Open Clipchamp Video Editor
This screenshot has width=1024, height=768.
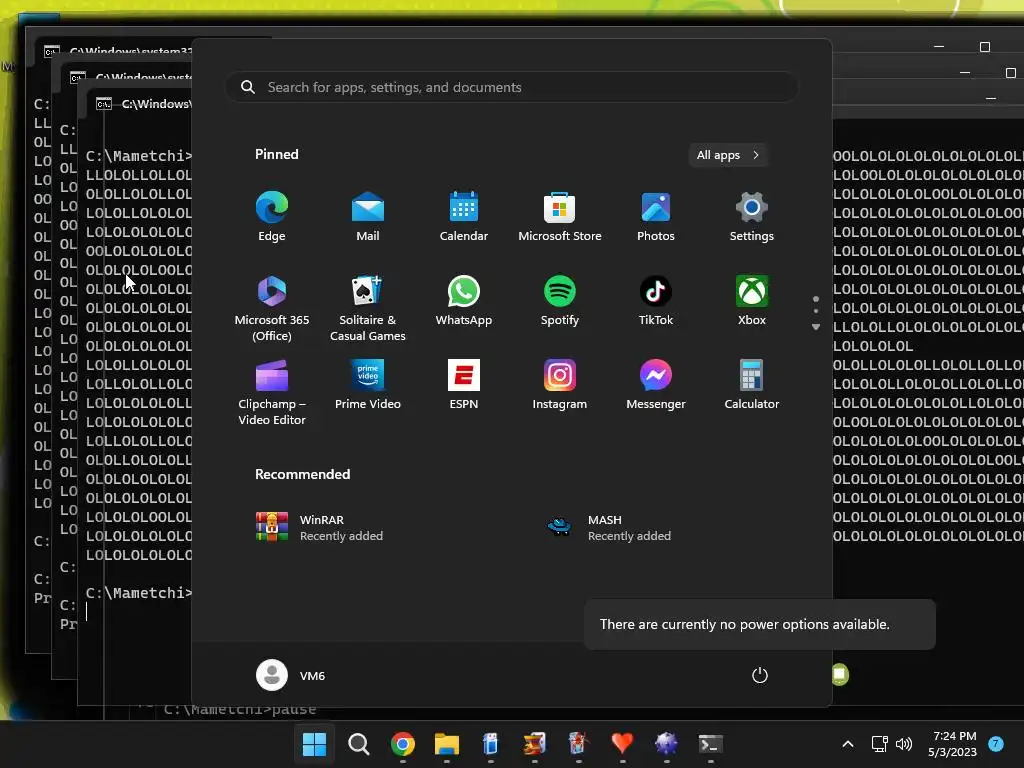click(272, 392)
